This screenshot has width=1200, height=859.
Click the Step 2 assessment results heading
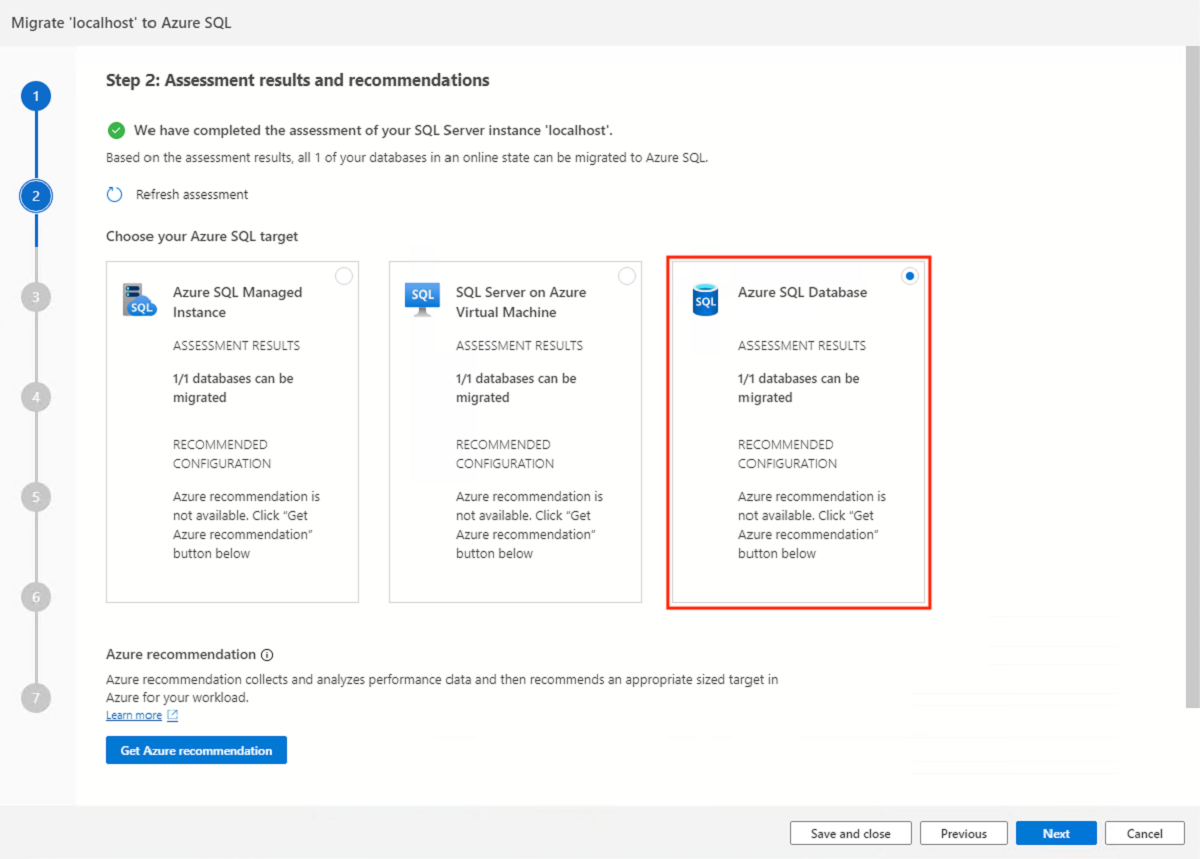[x=298, y=80]
